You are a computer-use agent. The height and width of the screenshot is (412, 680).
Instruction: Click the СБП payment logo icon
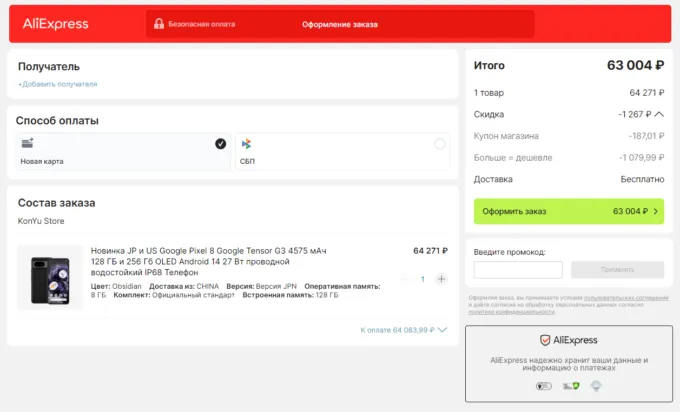[x=246, y=144]
